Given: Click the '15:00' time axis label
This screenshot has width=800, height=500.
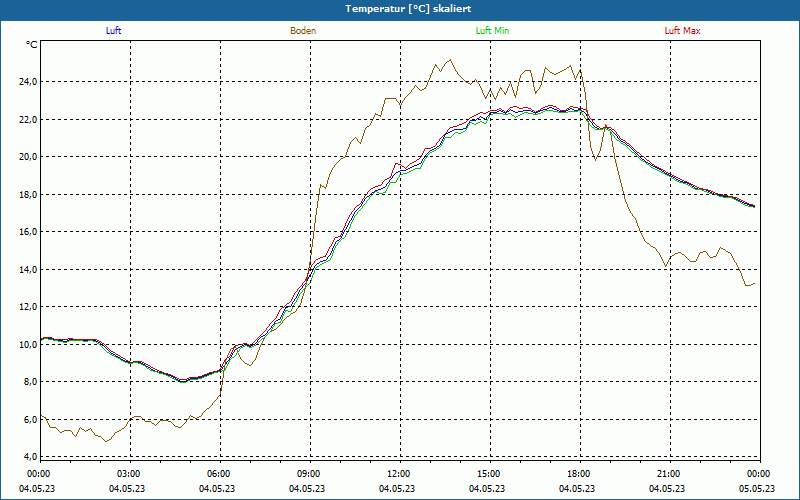Looking at the screenshot, I should click(490, 474).
